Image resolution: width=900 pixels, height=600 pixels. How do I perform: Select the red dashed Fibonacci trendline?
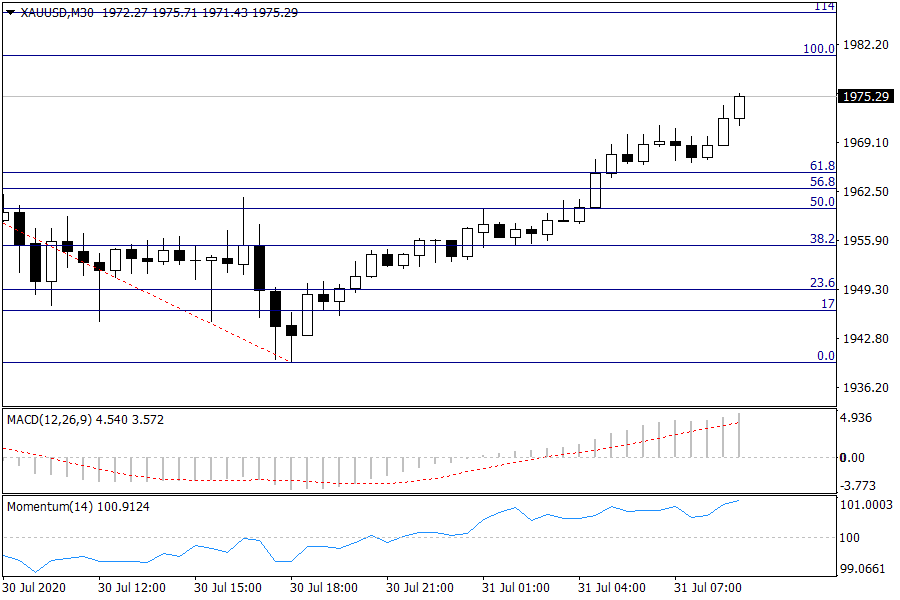(x=150, y=293)
